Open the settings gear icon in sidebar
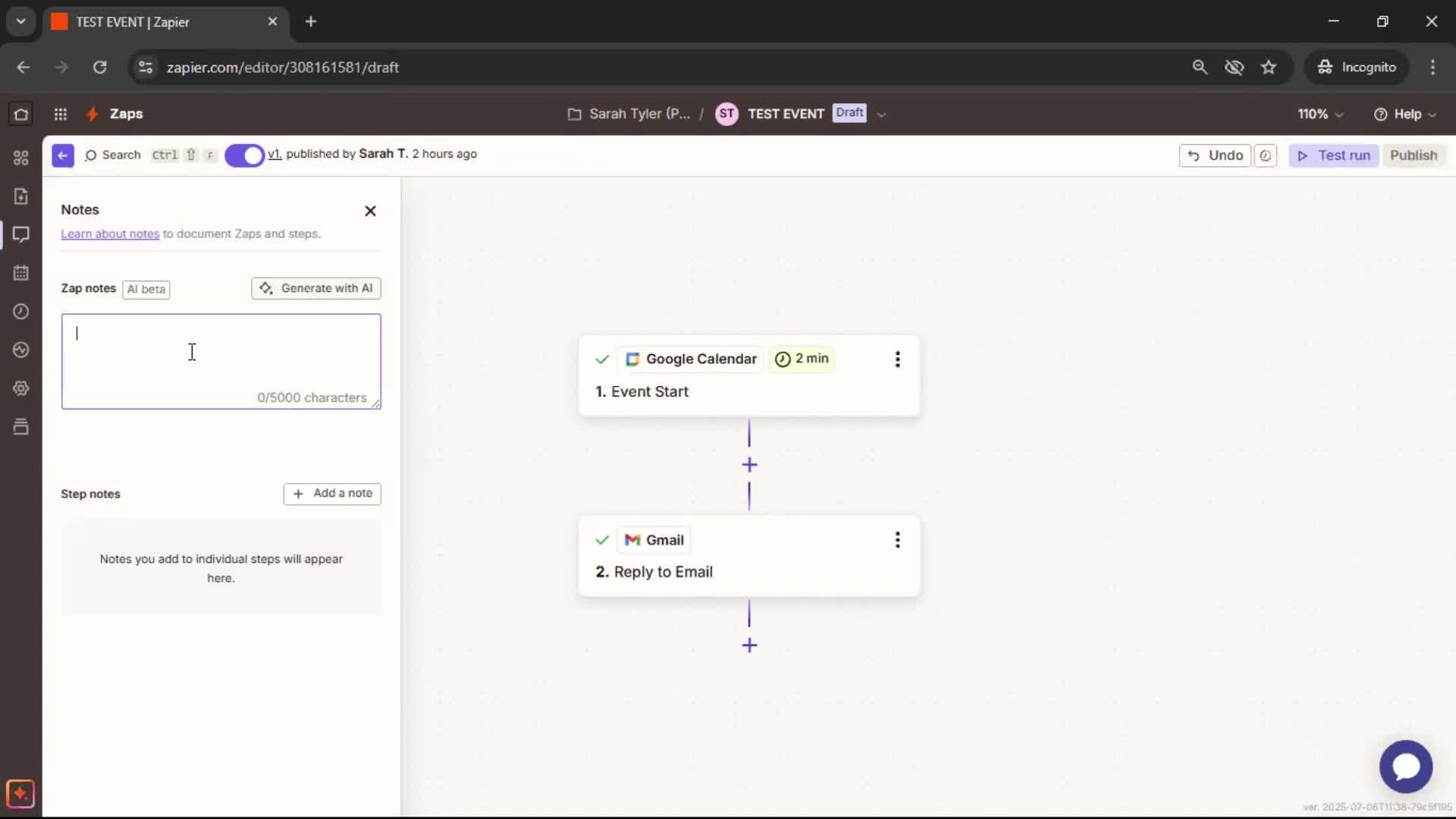1456x819 pixels. pyautogui.click(x=21, y=388)
